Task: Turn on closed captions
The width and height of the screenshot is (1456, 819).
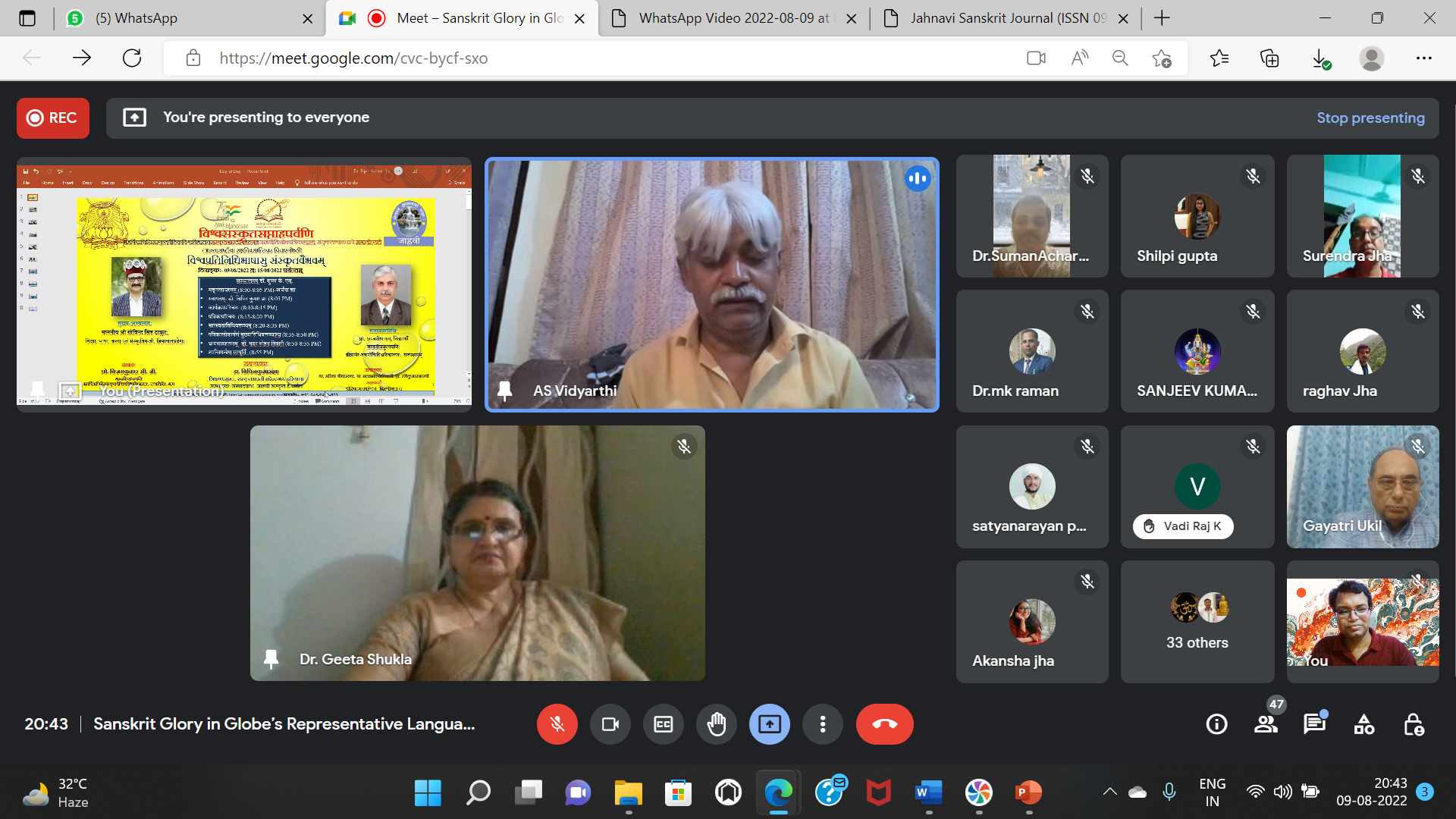Action: click(663, 724)
